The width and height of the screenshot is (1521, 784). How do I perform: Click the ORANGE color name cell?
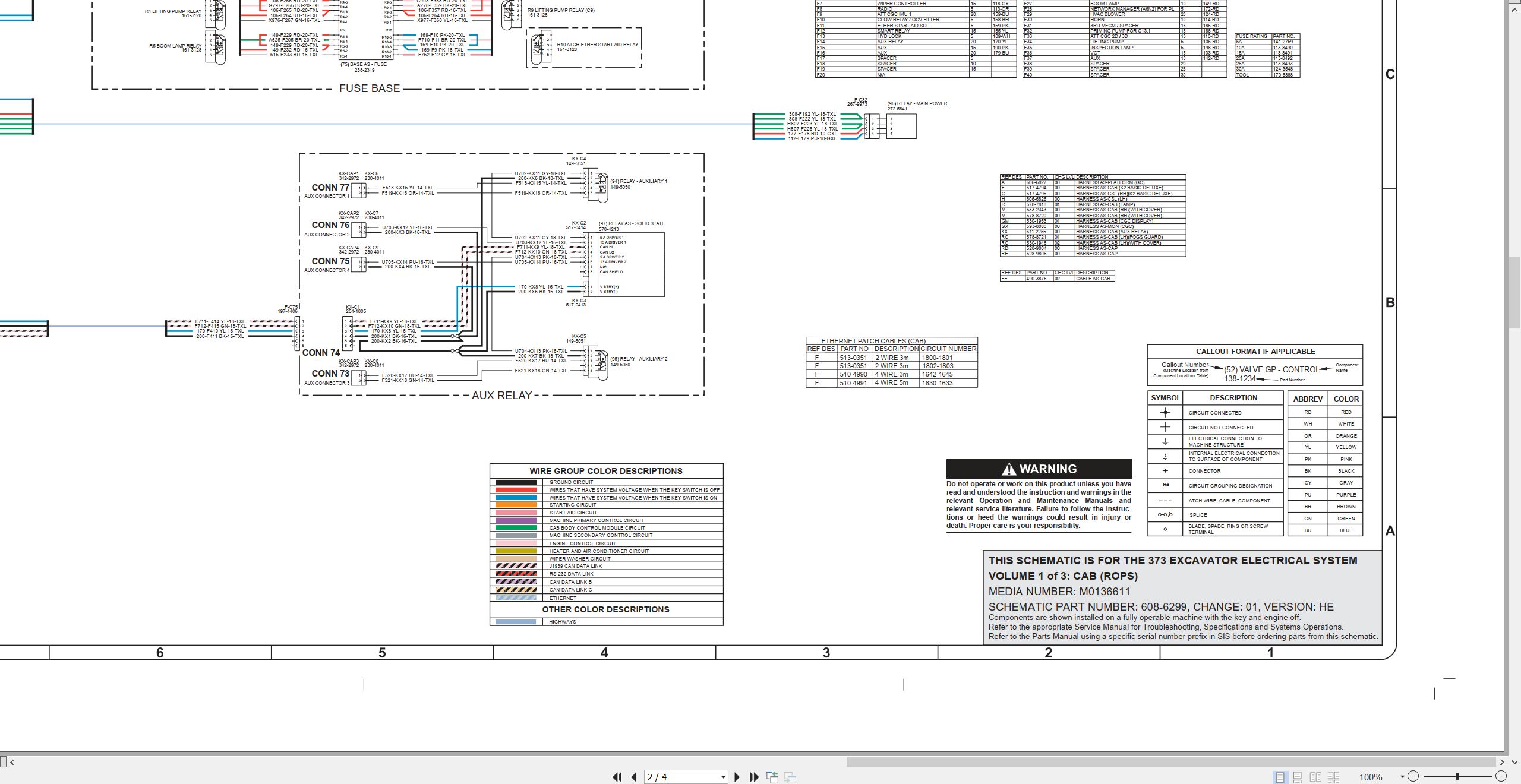(x=1346, y=436)
